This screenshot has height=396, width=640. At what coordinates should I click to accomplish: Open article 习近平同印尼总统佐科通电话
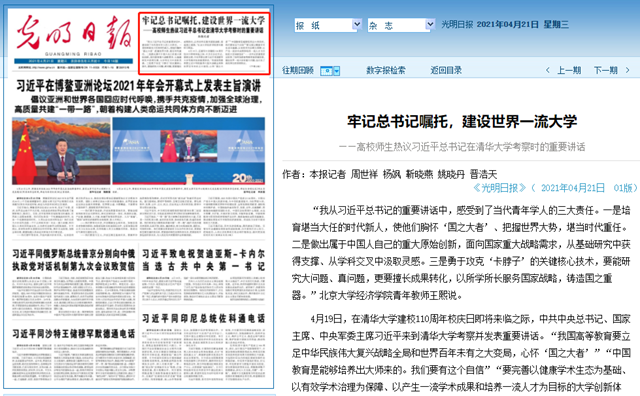coord(203,318)
